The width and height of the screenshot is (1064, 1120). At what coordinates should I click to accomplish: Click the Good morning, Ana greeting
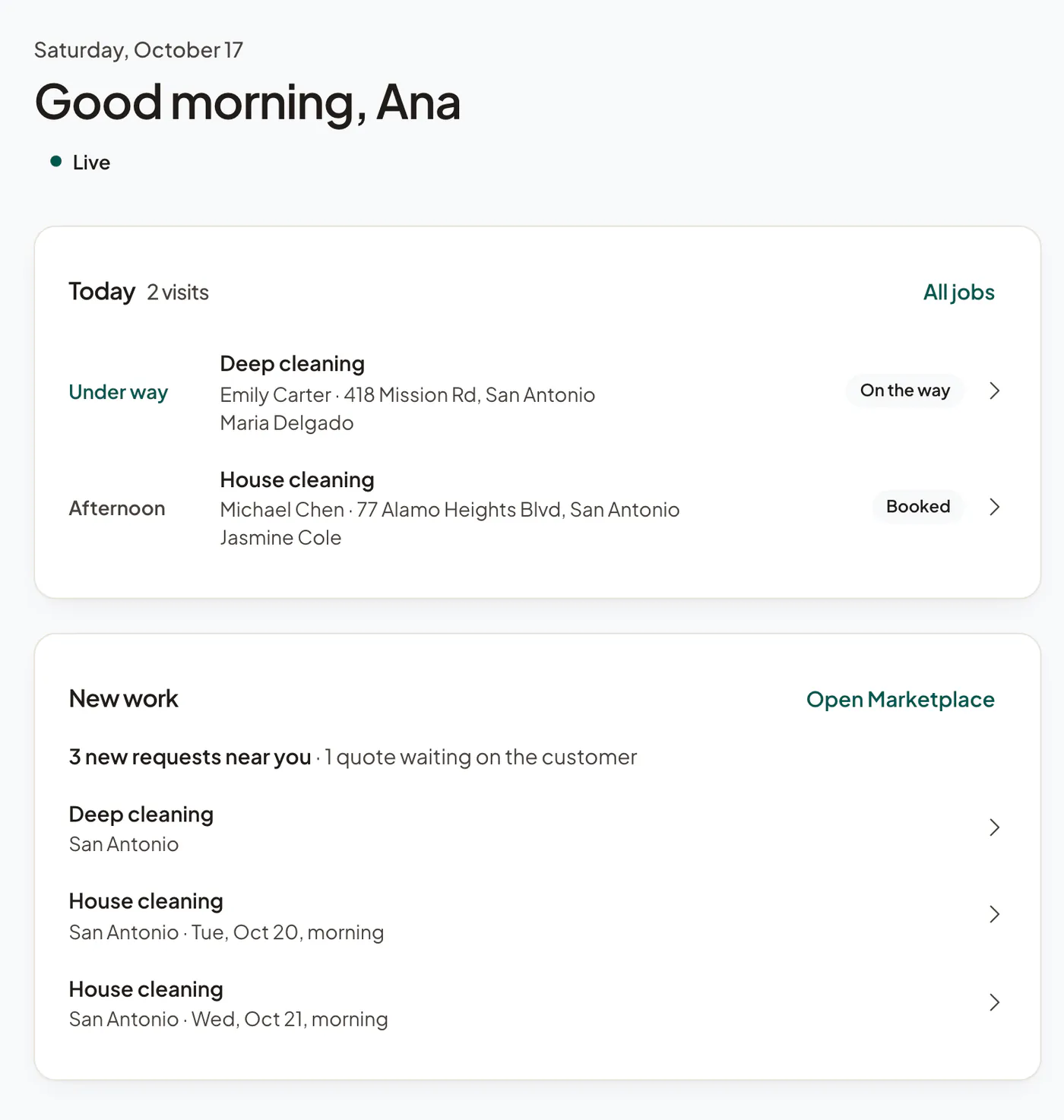pos(248,103)
